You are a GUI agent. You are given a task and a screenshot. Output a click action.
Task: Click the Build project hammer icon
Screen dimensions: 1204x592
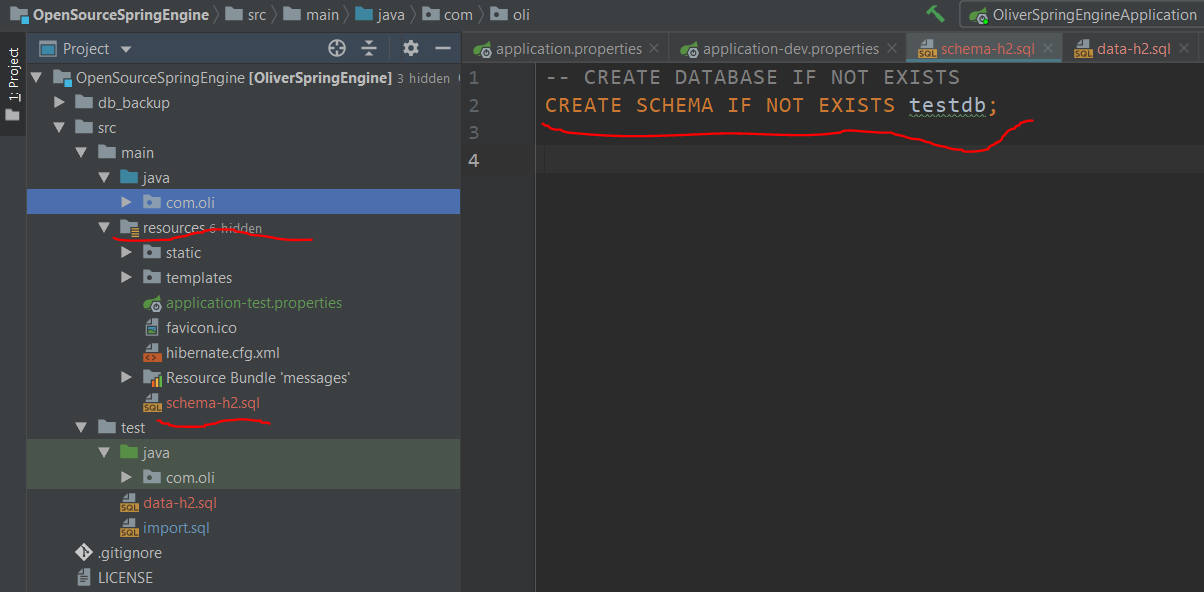935,14
